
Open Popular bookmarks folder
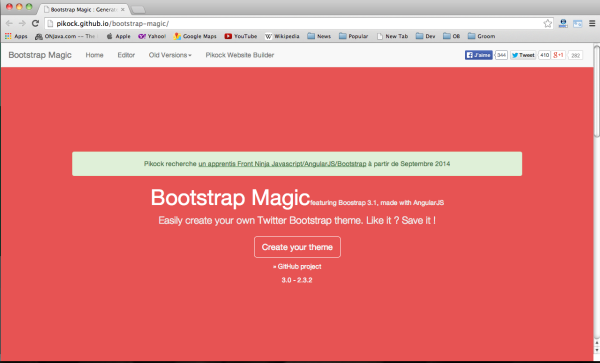pos(354,36)
